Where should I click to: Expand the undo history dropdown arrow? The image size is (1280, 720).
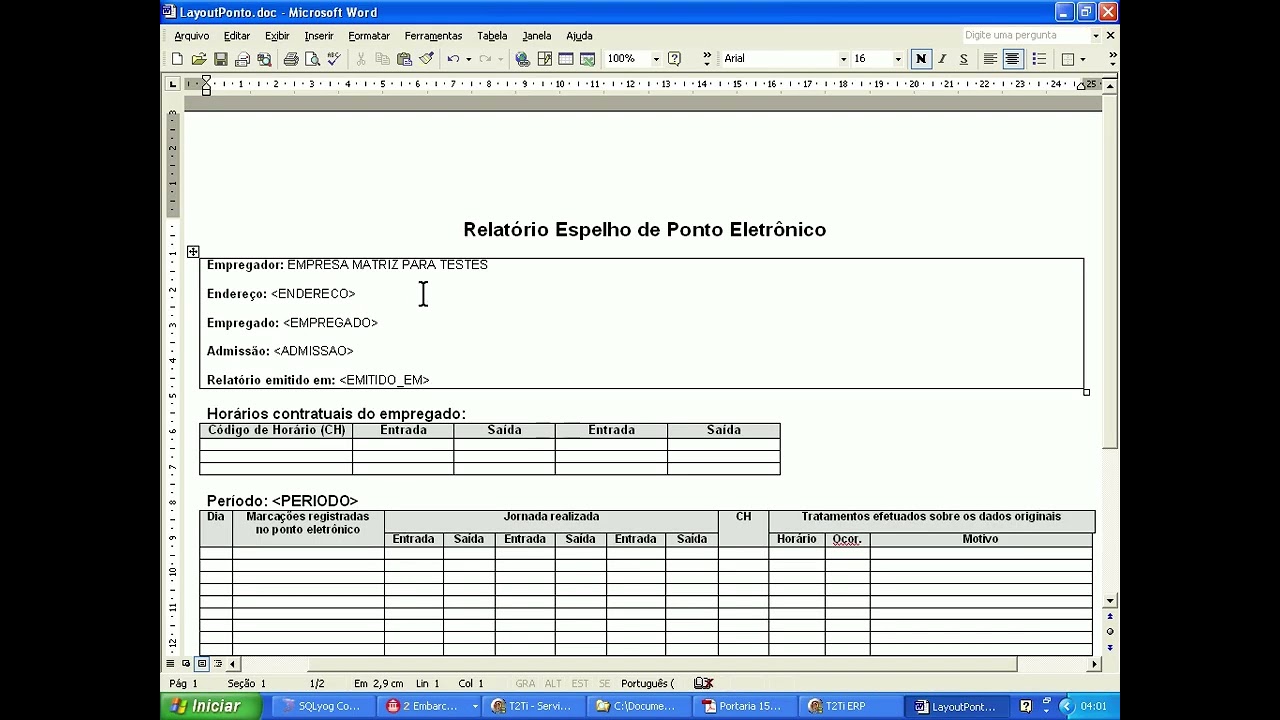coord(468,59)
